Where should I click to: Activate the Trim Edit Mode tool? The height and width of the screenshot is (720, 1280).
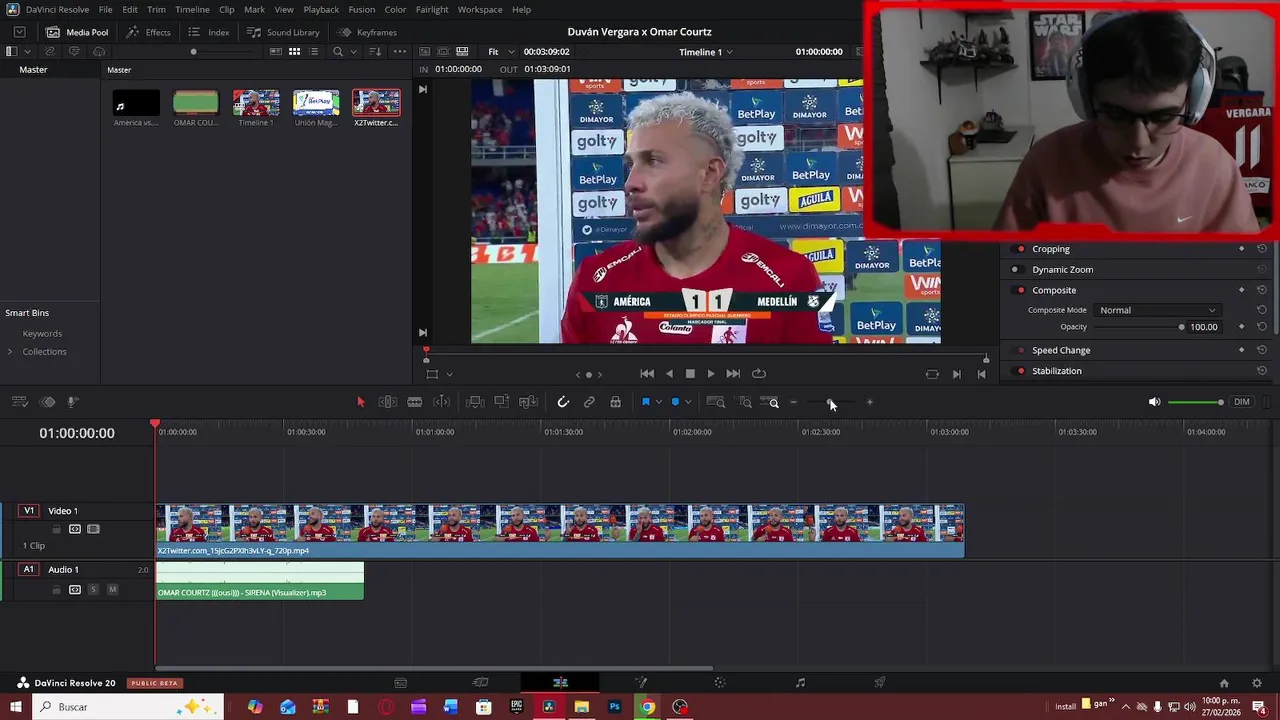[388, 402]
